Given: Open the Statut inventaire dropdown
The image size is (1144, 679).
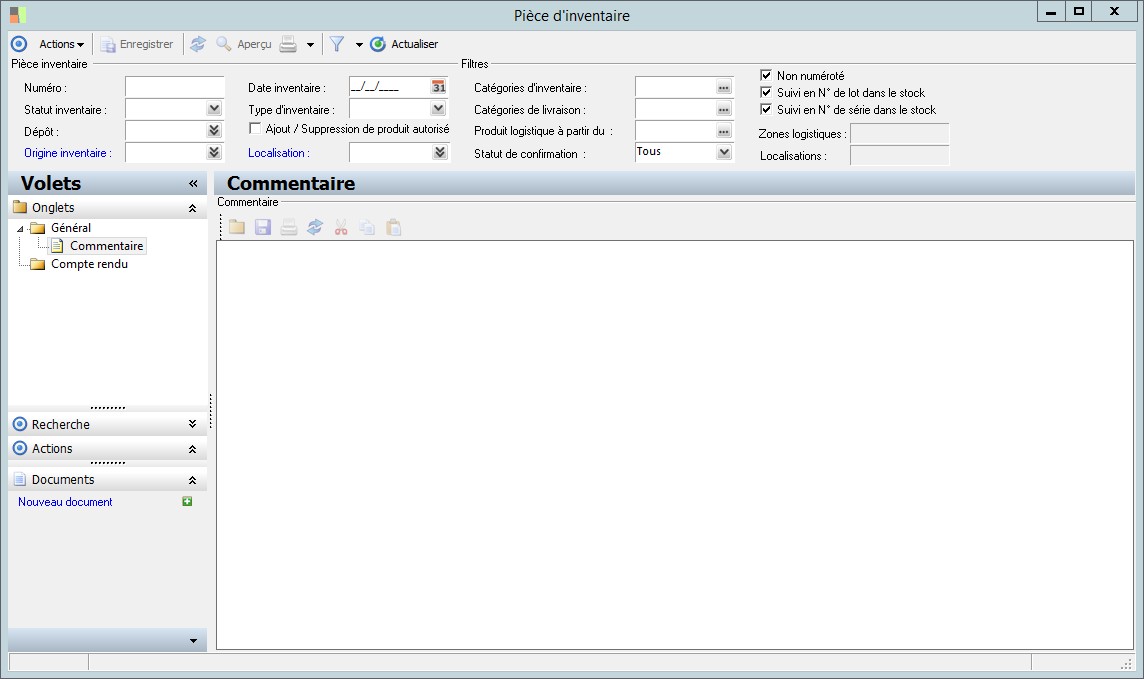Looking at the screenshot, I should coord(214,109).
